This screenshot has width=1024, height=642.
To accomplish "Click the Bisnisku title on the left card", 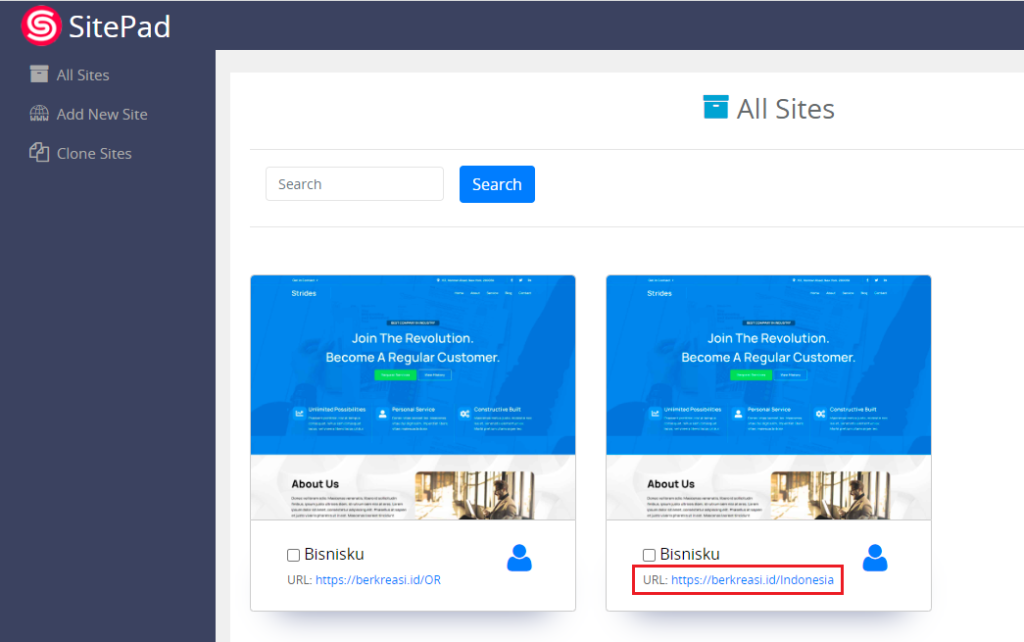I will coord(337,553).
